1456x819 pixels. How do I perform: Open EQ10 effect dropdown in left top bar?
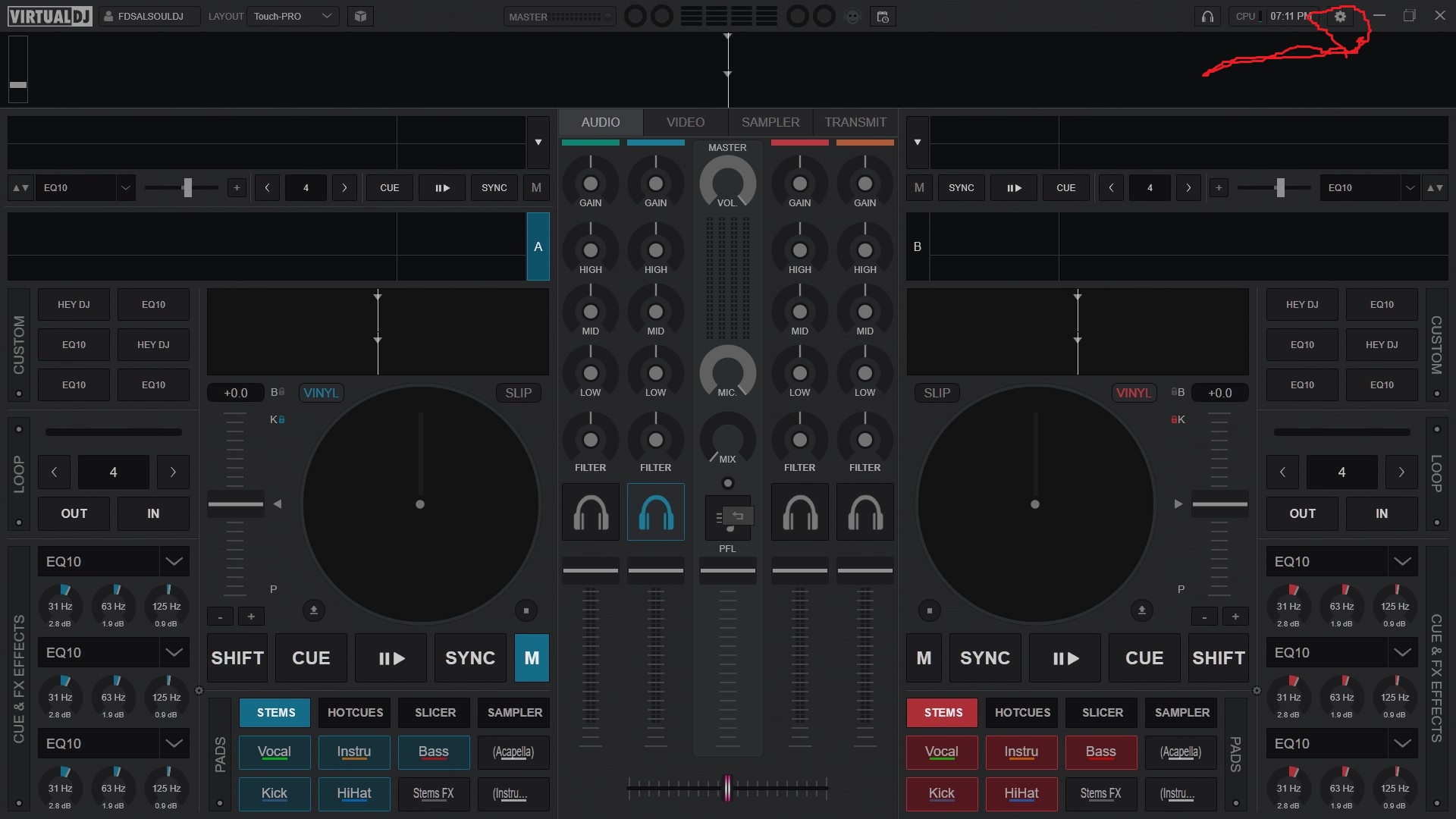85,187
